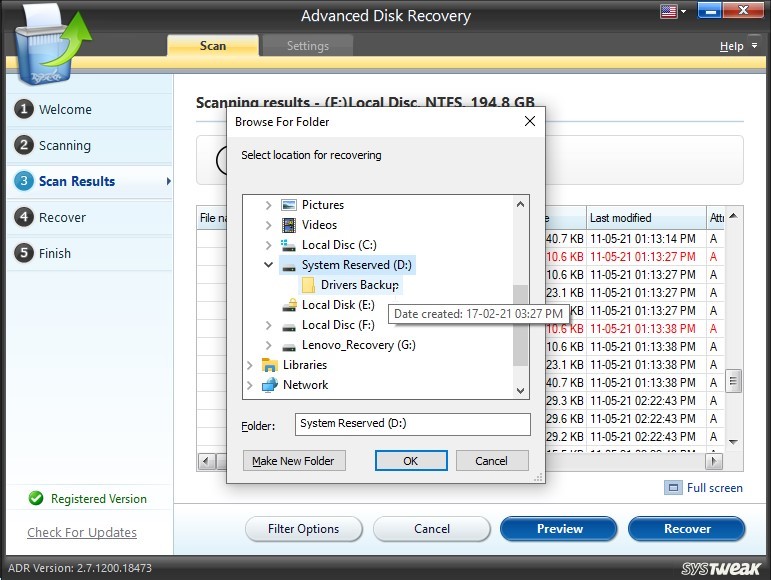
Task: Click the Full screen icon
Action: tap(673, 488)
